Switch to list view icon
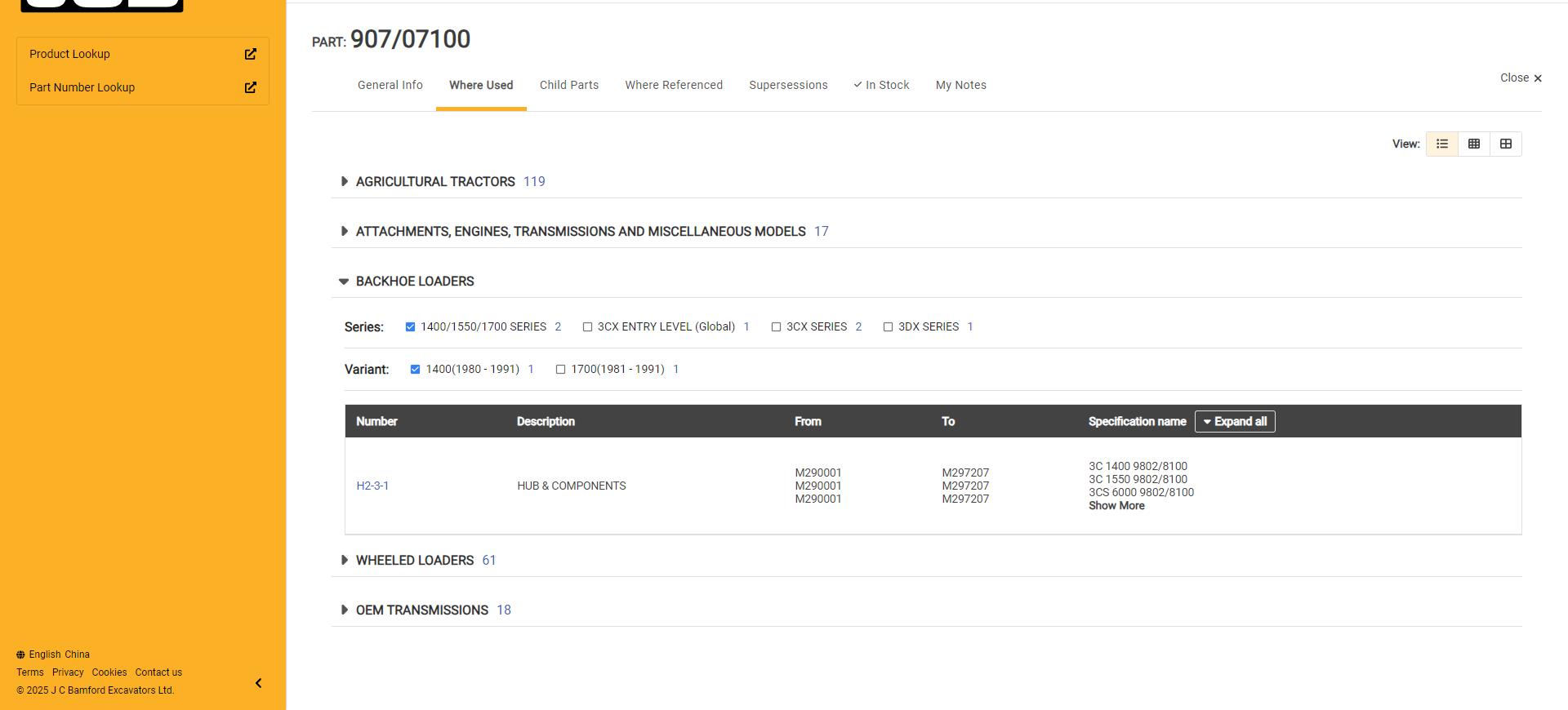1568x710 pixels. tap(1442, 144)
